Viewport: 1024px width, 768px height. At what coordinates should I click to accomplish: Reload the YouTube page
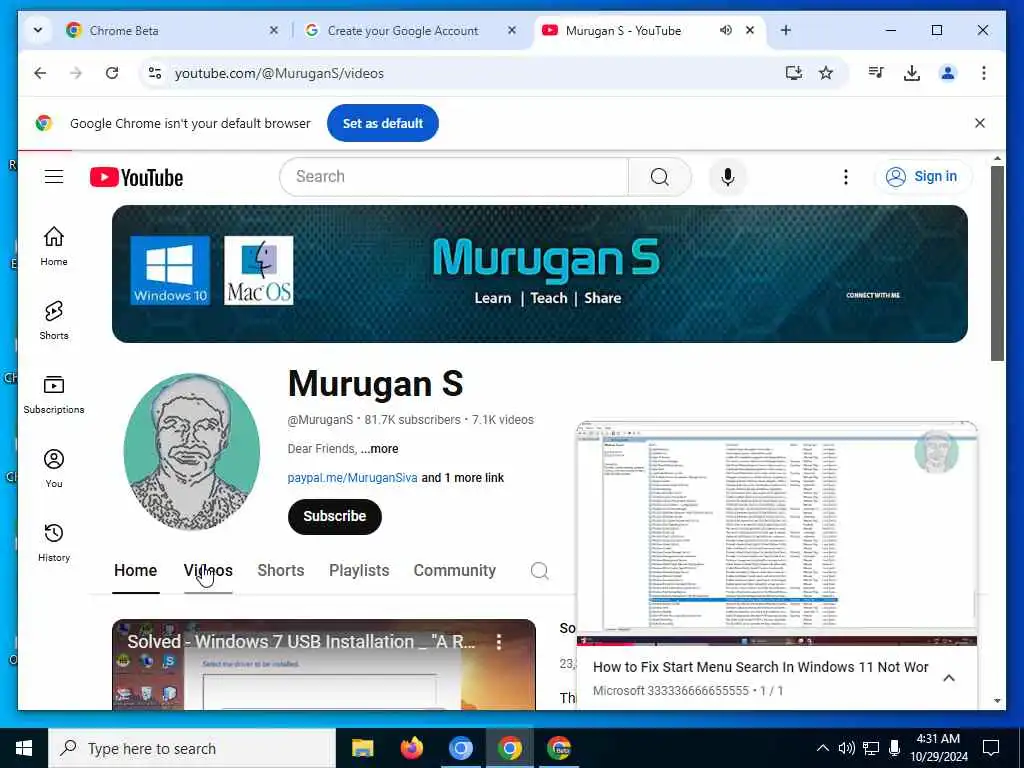(x=112, y=73)
